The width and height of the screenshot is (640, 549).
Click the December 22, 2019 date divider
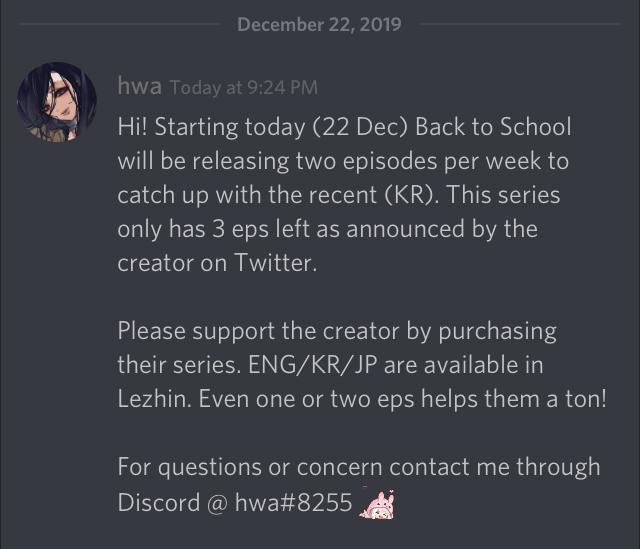pos(320,24)
